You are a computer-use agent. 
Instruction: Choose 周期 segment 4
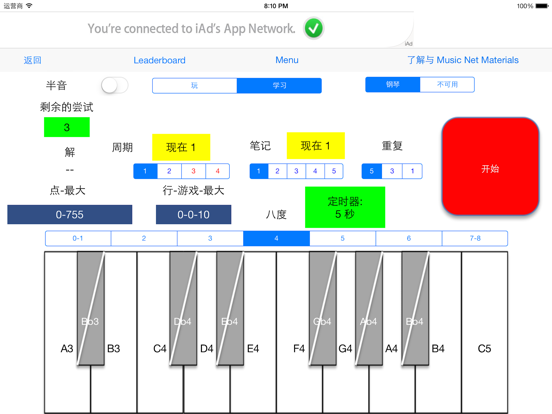(218, 171)
